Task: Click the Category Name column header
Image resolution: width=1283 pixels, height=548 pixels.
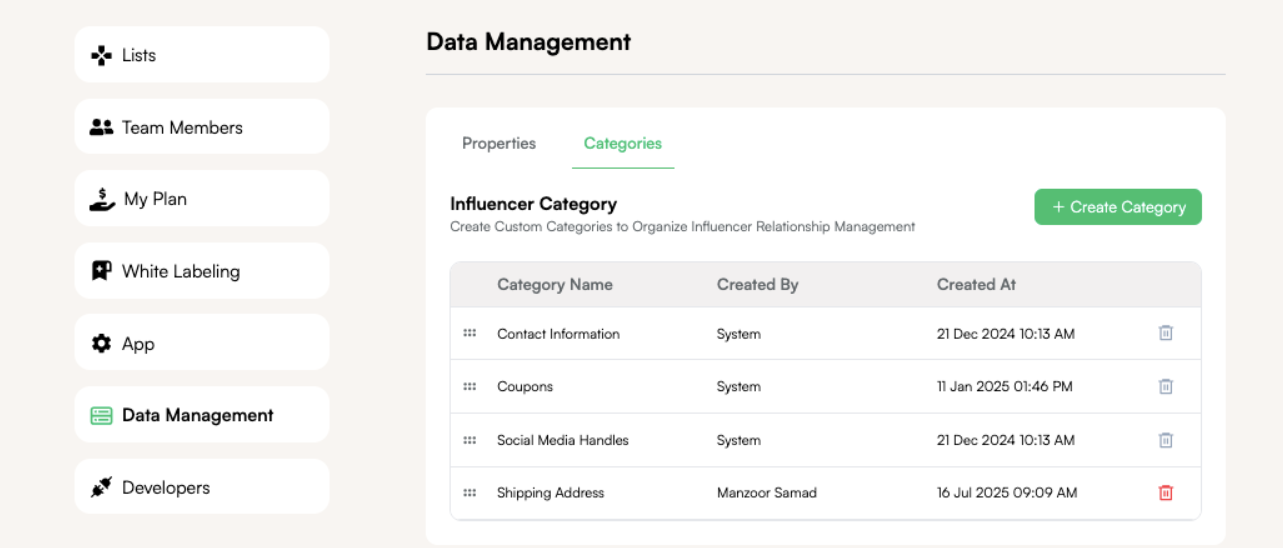Action: 555,284
